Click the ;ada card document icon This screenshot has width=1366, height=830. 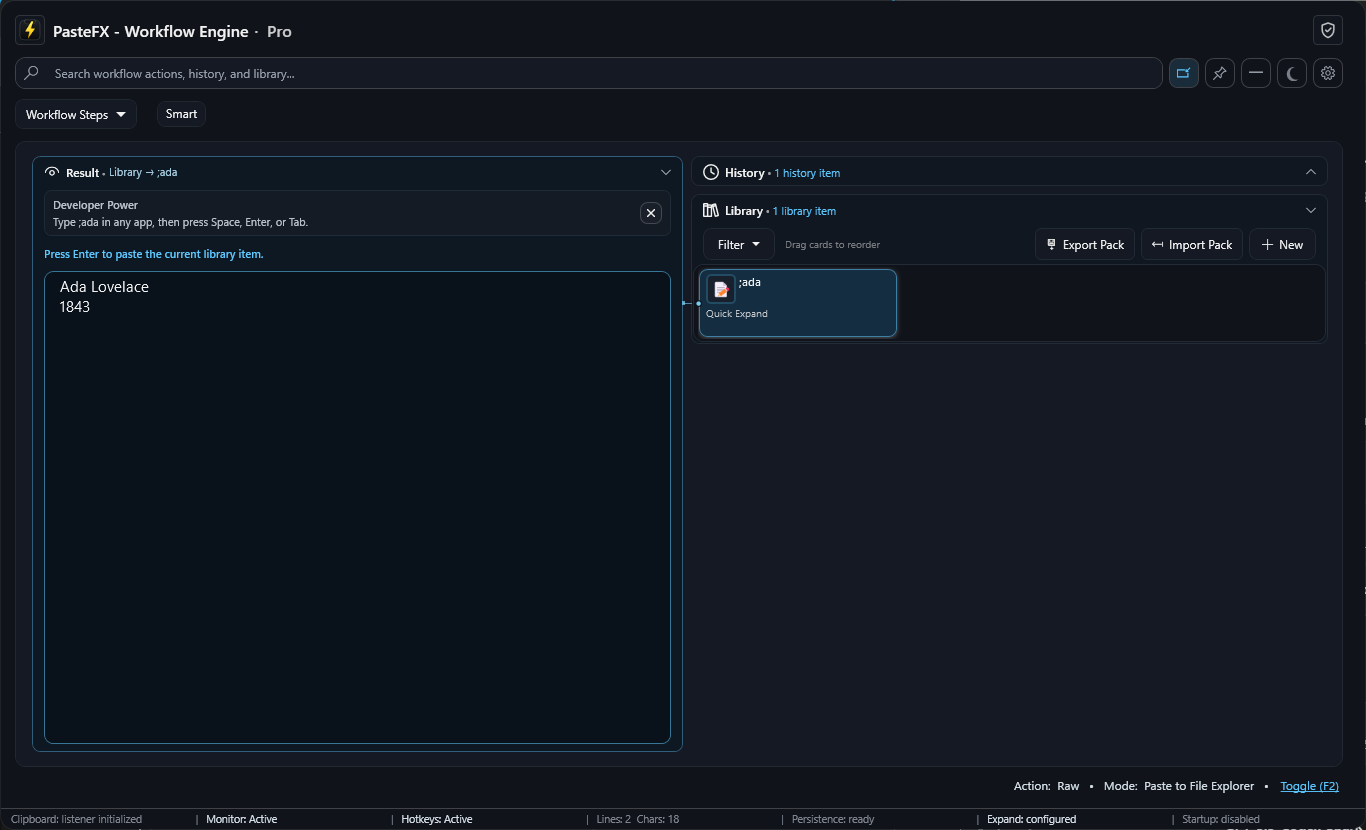tap(721, 289)
